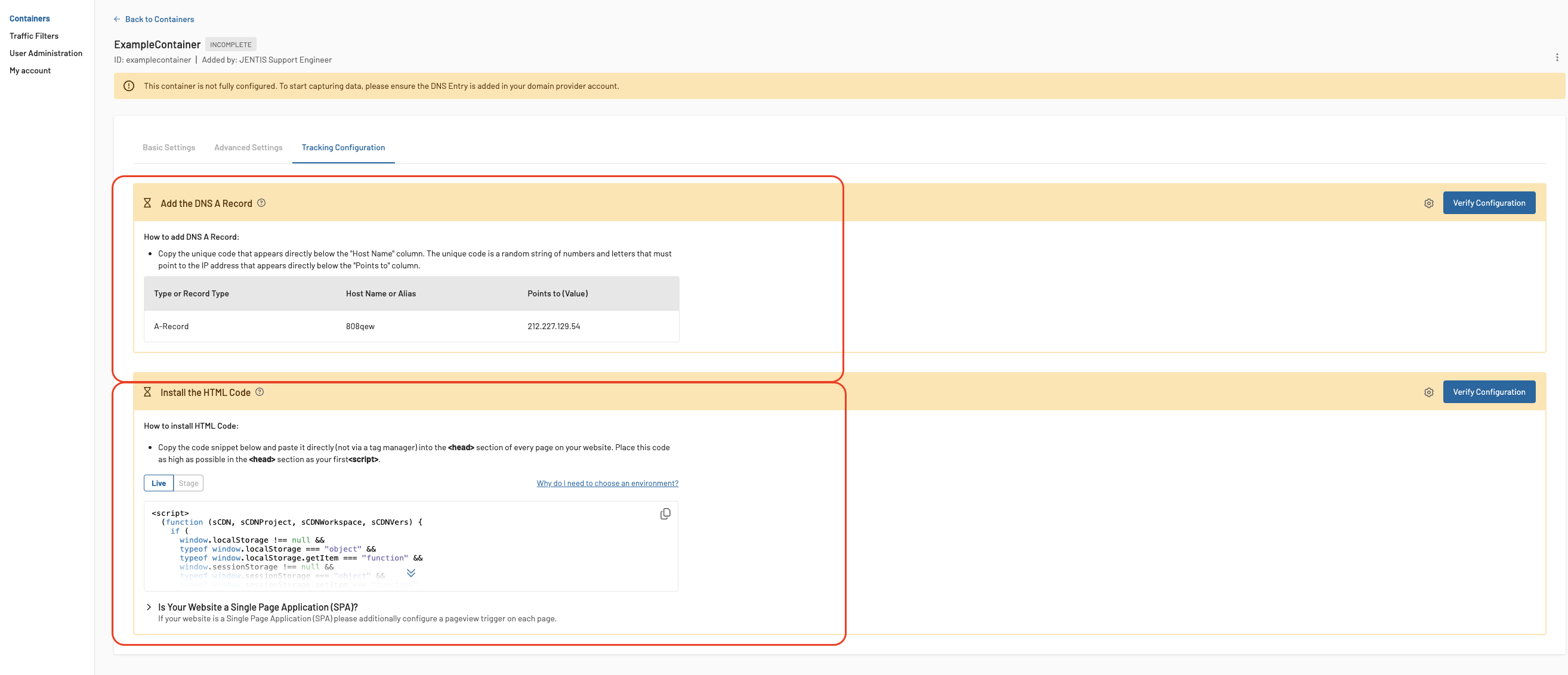The image size is (1568, 675).
Task: Click inside the script code snippet box
Action: [x=411, y=546]
